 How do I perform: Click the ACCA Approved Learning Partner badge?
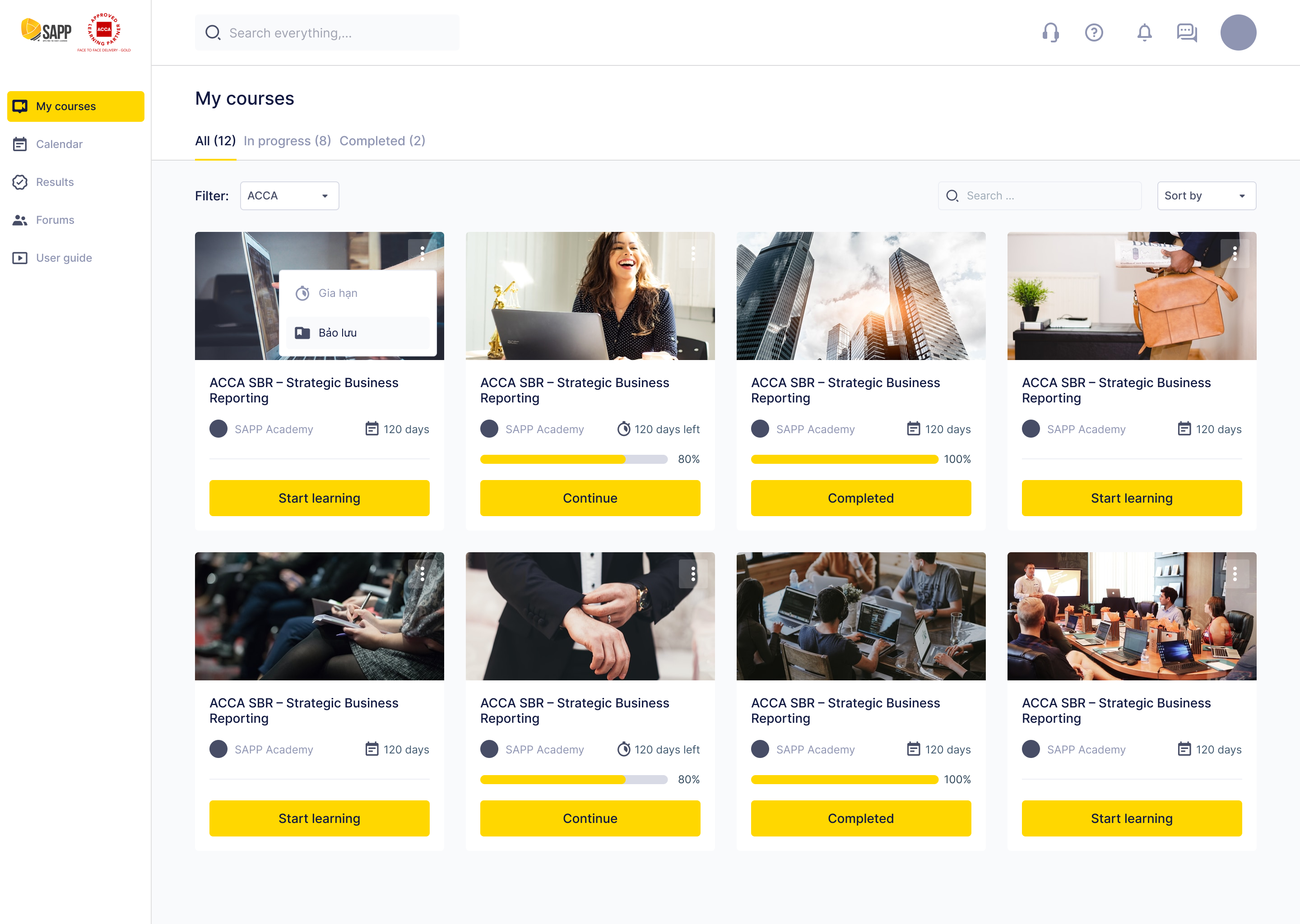[104, 32]
